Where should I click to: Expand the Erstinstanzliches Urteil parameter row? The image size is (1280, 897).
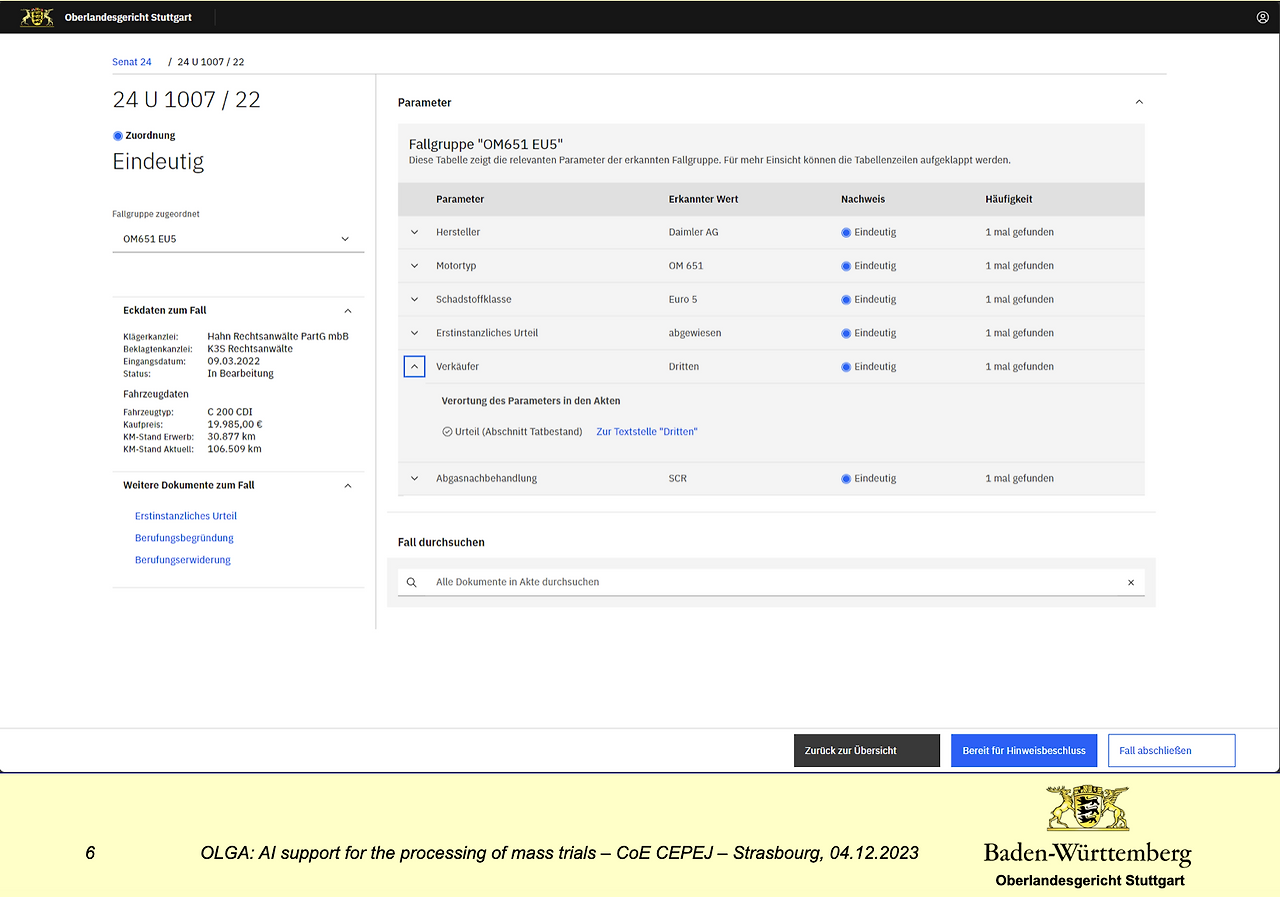[415, 333]
